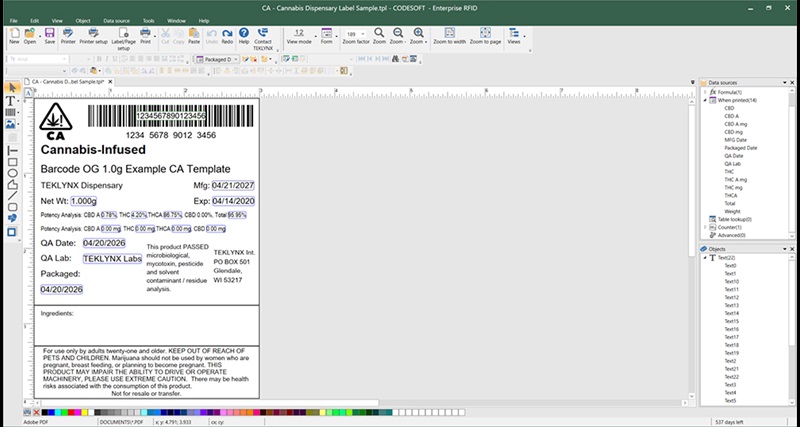
Task: Paste from clipboard using the Paste icon
Action: click(x=194, y=36)
